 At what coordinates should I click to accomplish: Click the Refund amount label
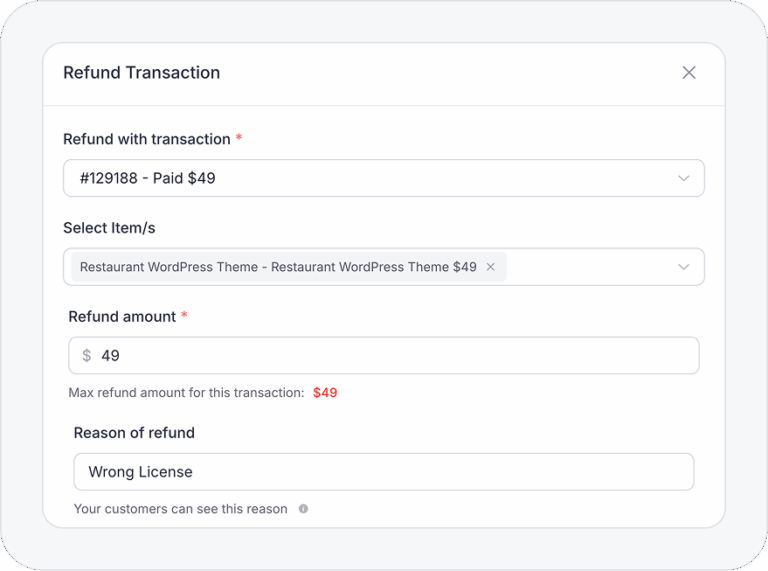pyautogui.click(x=122, y=317)
